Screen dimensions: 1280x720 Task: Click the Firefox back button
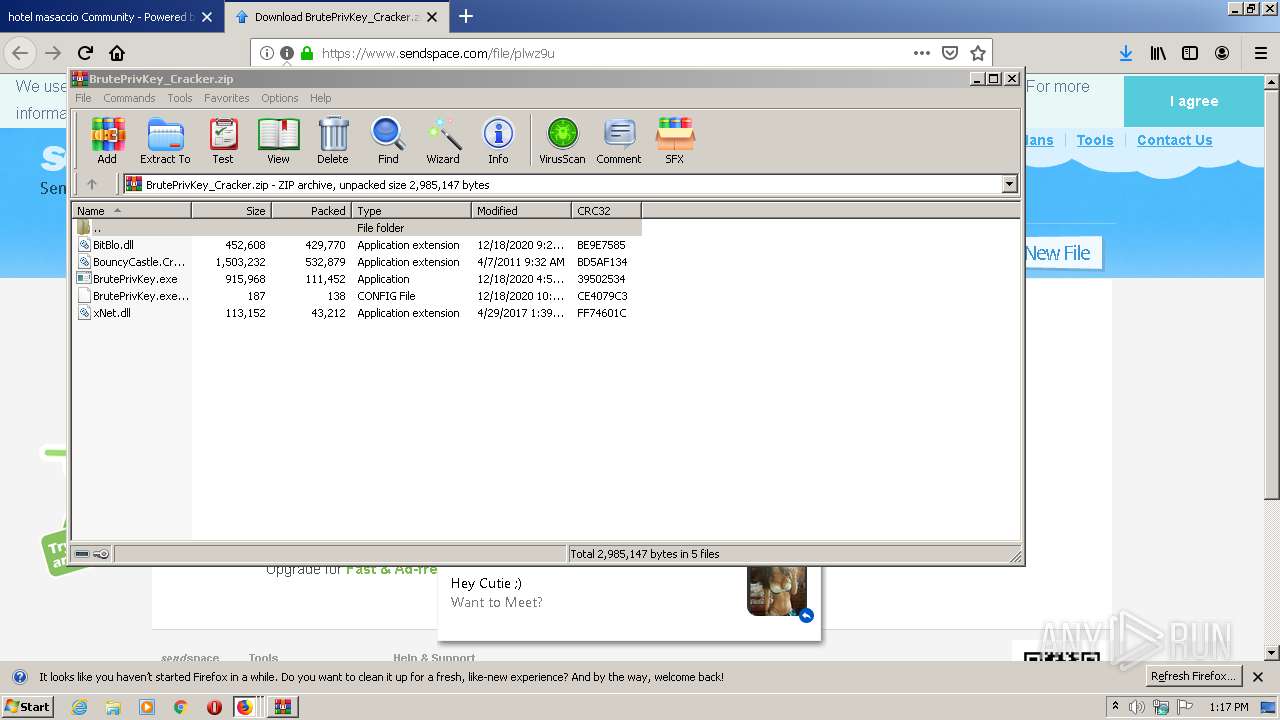point(20,53)
